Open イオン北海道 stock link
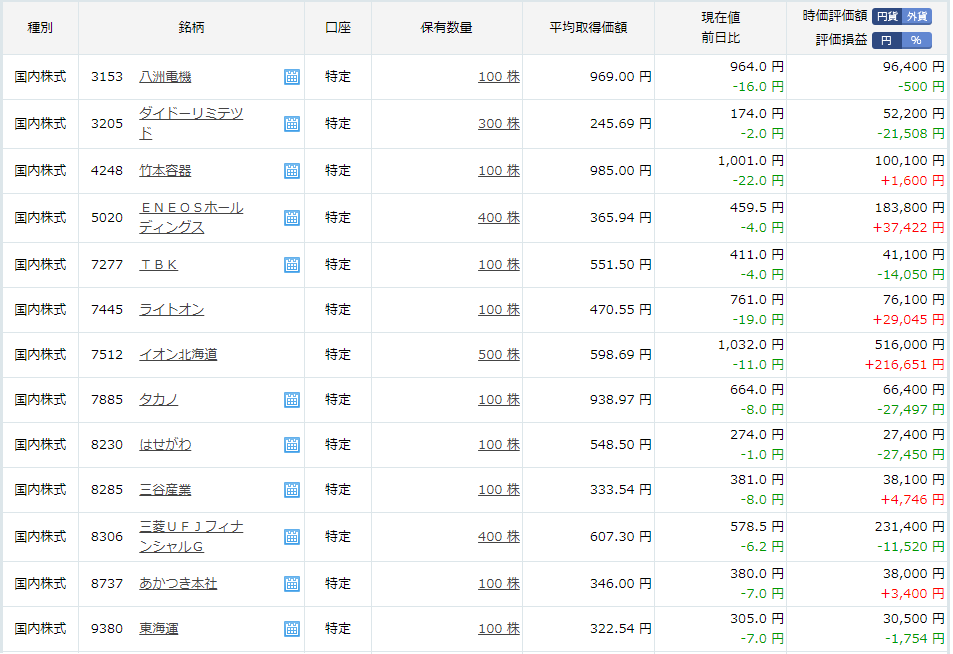Image resolution: width=953 pixels, height=654 pixels. (178, 355)
